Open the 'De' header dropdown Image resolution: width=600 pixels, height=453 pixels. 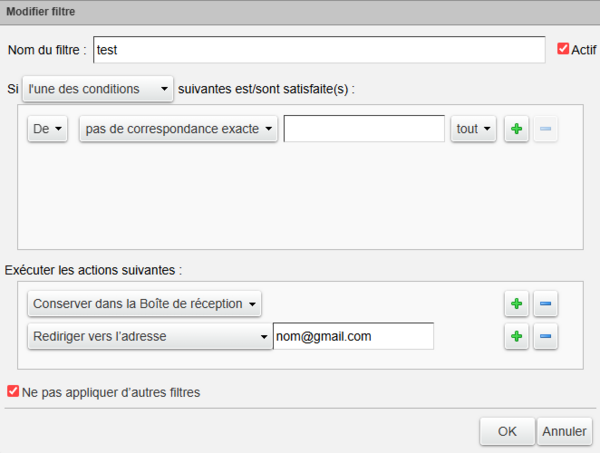pyautogui.click(x=47, y=129)
